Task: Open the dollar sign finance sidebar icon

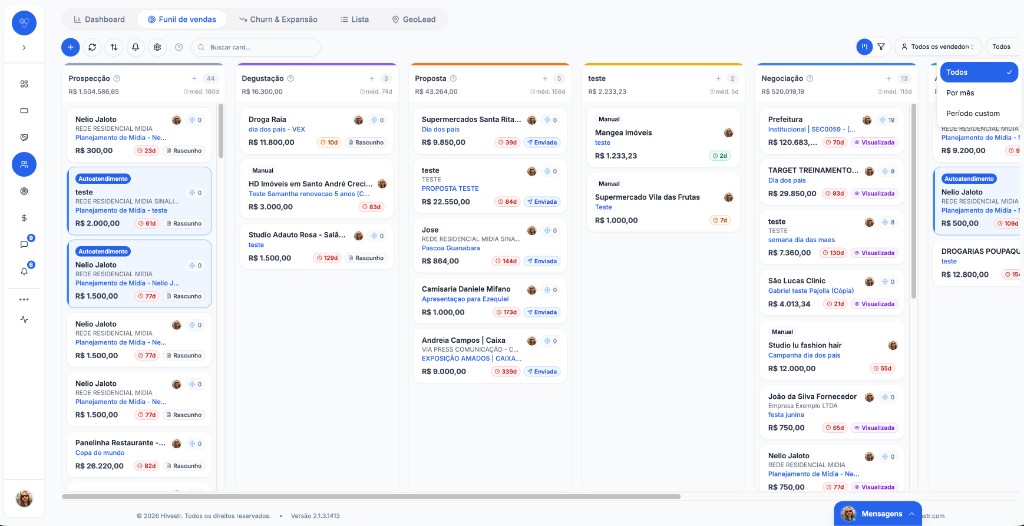Action: [24, 218]
